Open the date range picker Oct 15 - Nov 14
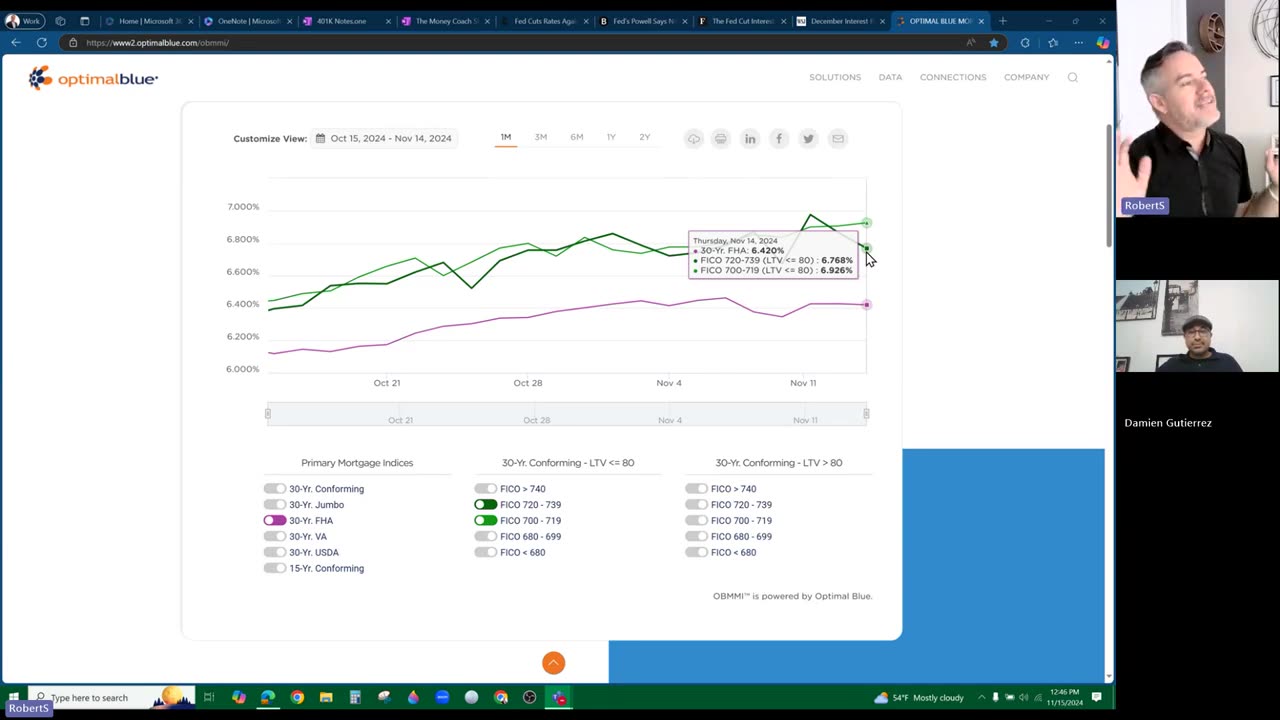Screen dimensions: 1280x720 384,138
